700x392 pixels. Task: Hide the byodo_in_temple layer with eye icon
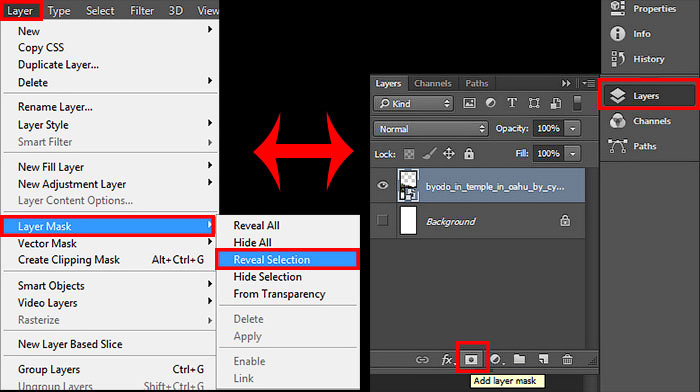pyautogui.click(x=383, y=185)
